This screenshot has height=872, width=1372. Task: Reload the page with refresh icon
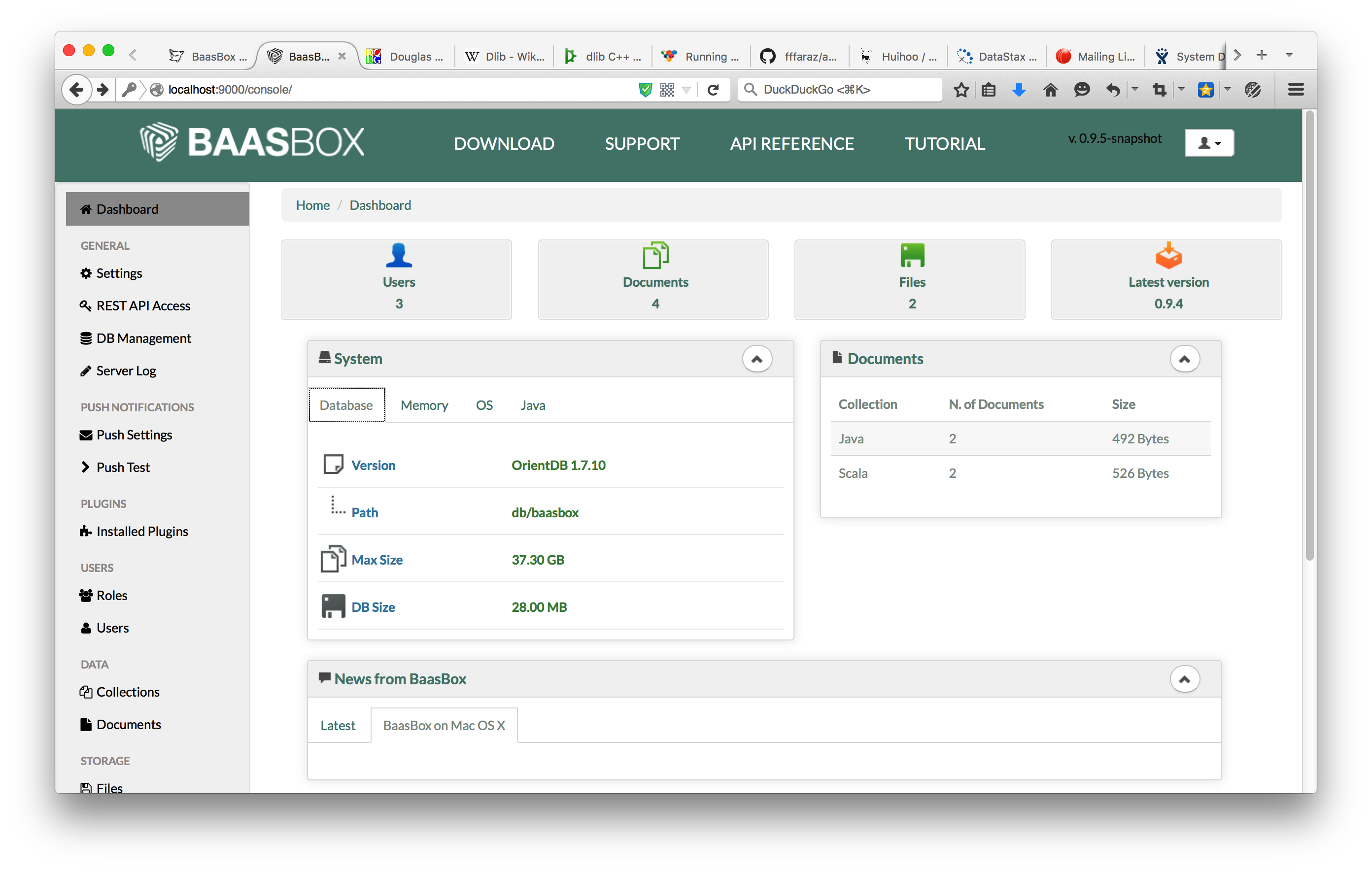click(x=713, y=90)
